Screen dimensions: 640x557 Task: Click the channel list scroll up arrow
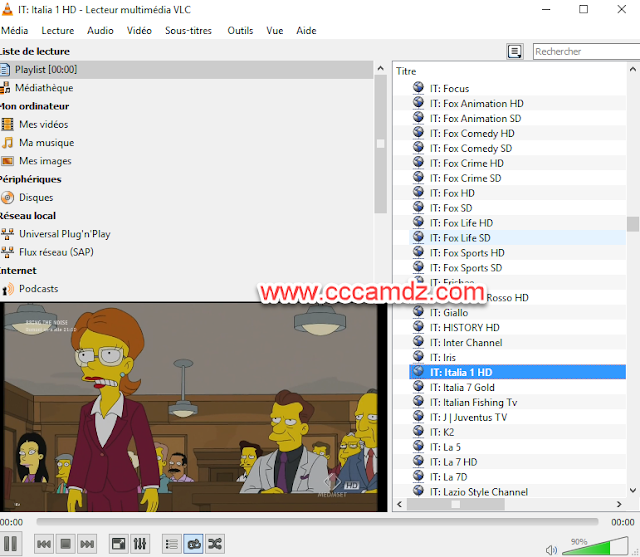tap(633, 69)
